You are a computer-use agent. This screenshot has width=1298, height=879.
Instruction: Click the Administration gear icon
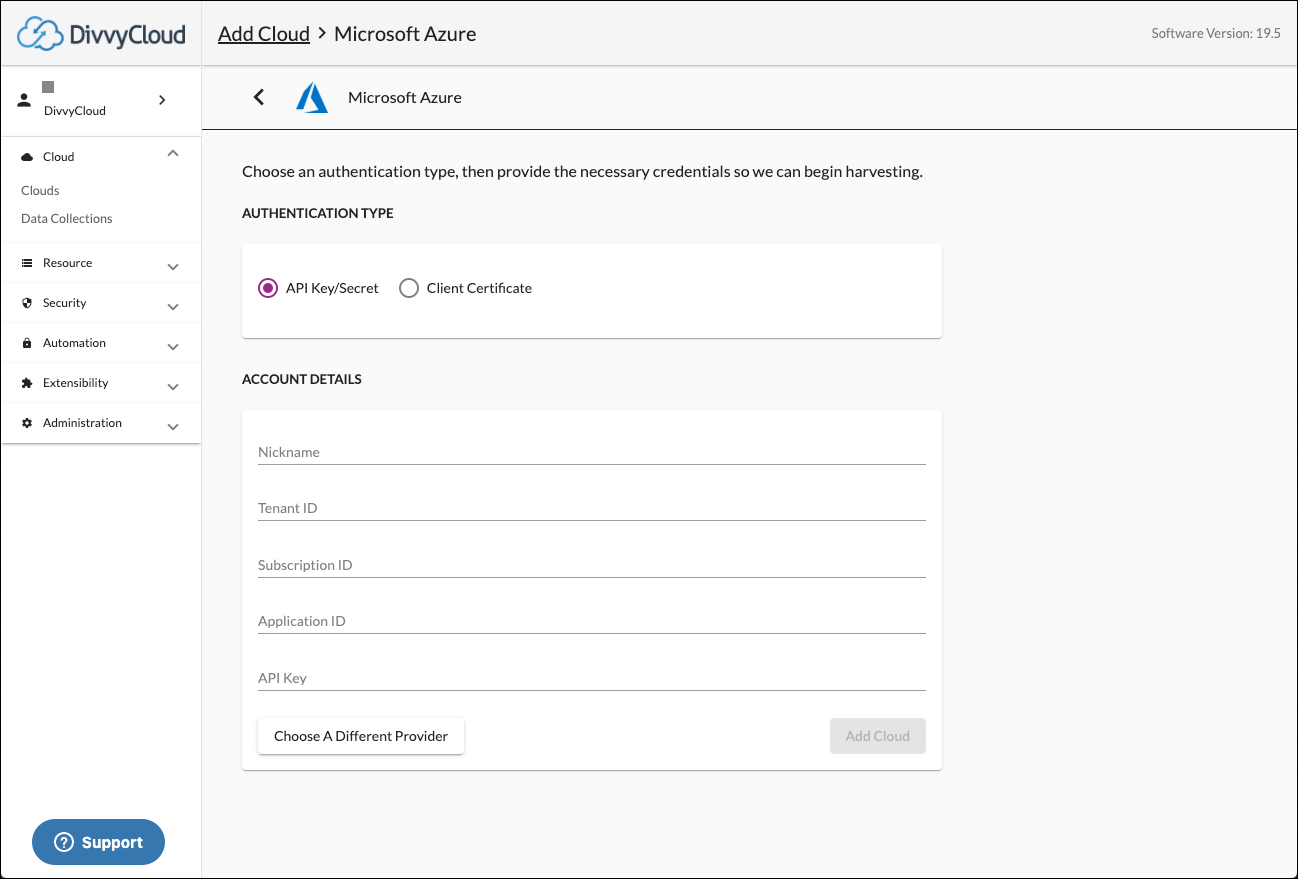[27, 423]
